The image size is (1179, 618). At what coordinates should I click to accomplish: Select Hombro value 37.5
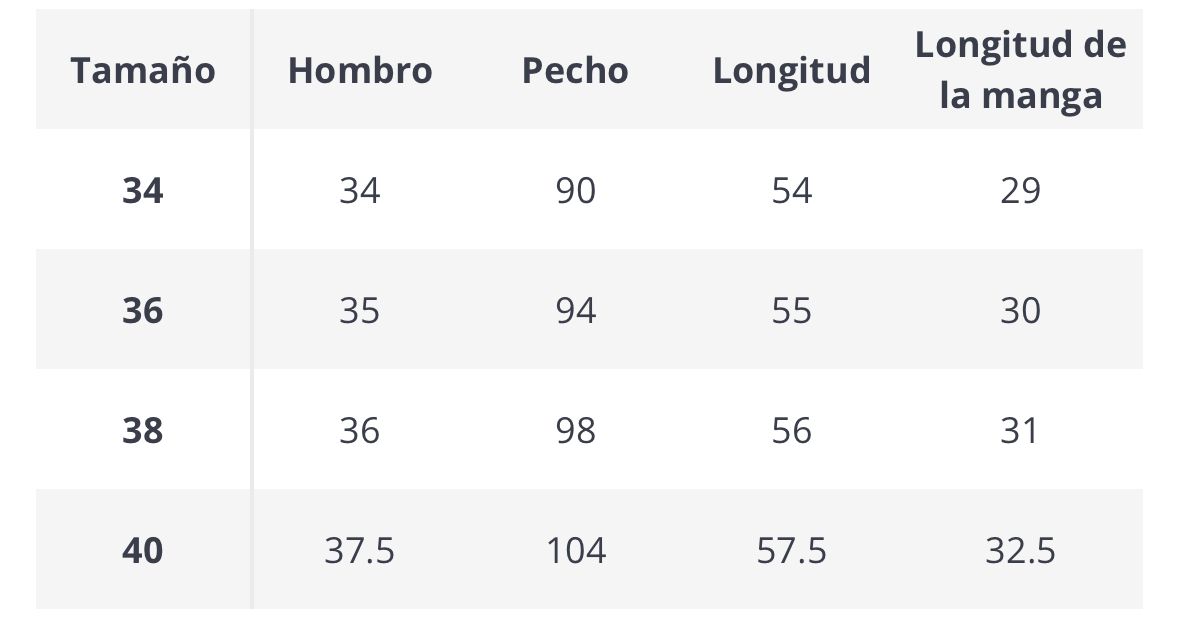click(360, 550)
